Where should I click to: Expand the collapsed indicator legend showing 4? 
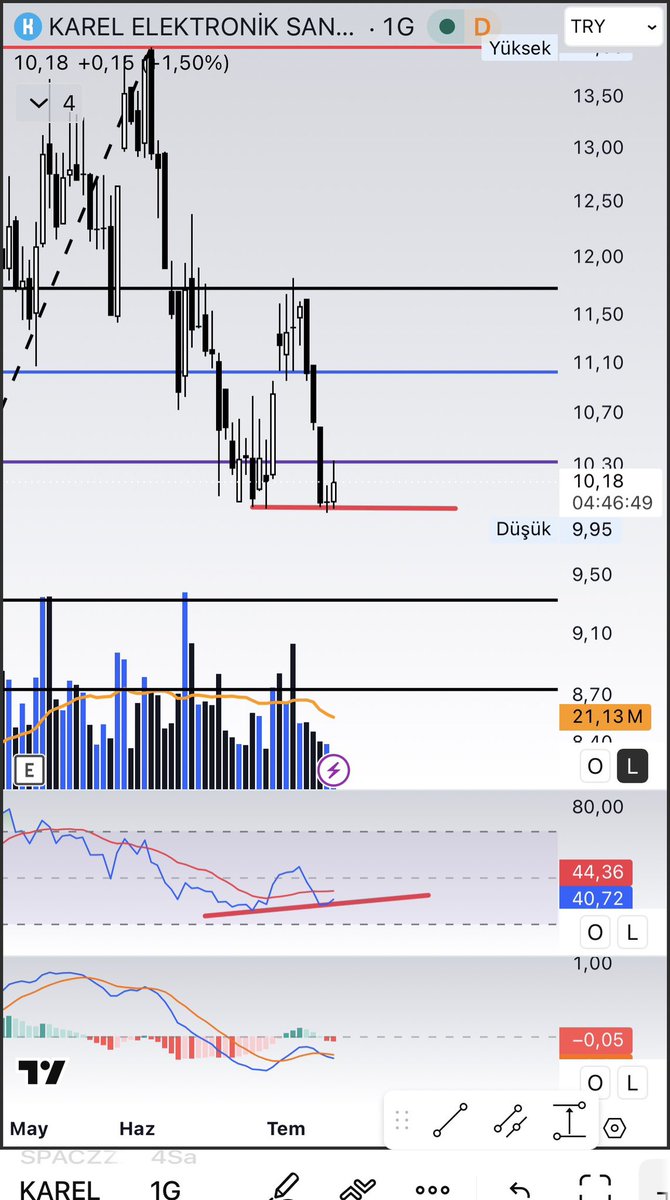[52, 103]
